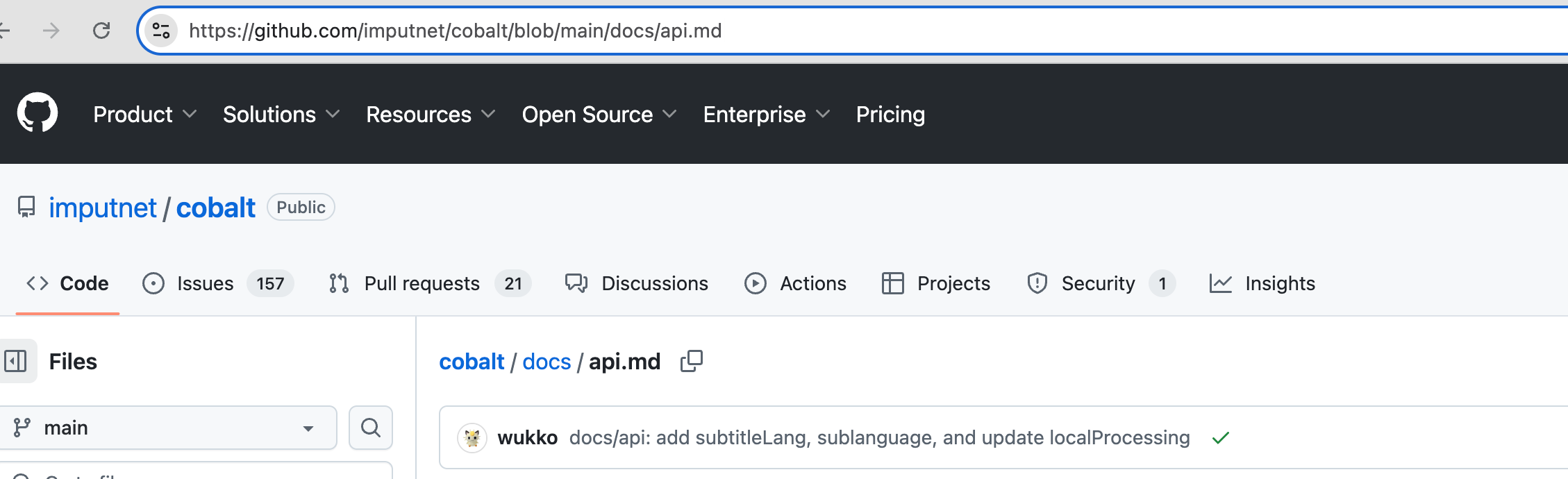Open the main branch selector dropdown
The width and height of the screenshot is (1568, 479).
(167, 428)
